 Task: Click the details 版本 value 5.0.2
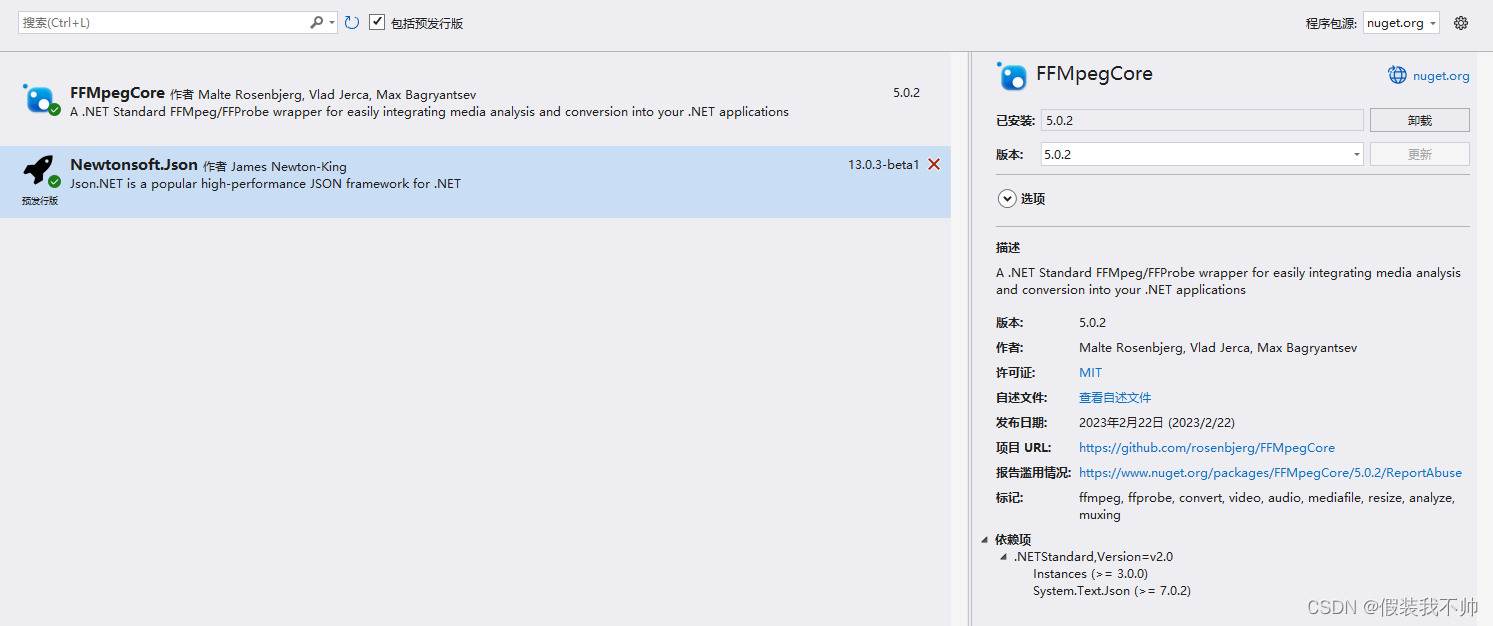(1093, 323)
